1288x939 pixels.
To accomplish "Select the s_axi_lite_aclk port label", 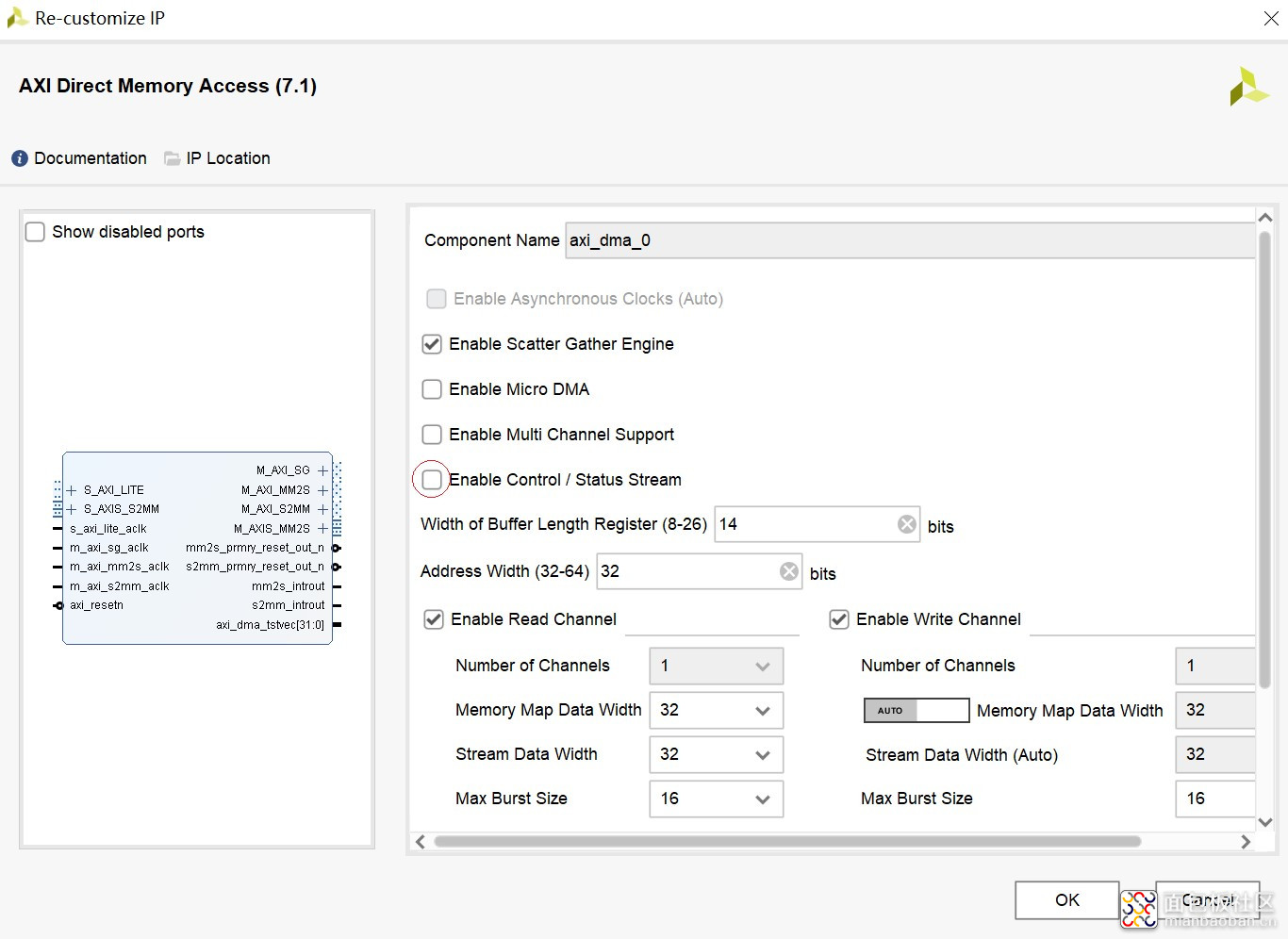I will point(107,529).
